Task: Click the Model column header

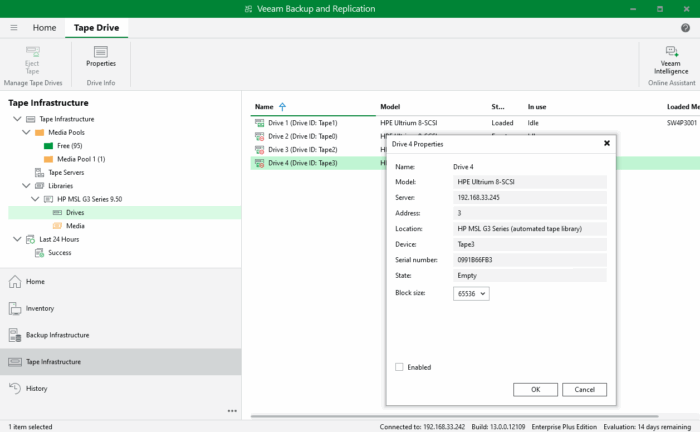Action: (390, 107)
